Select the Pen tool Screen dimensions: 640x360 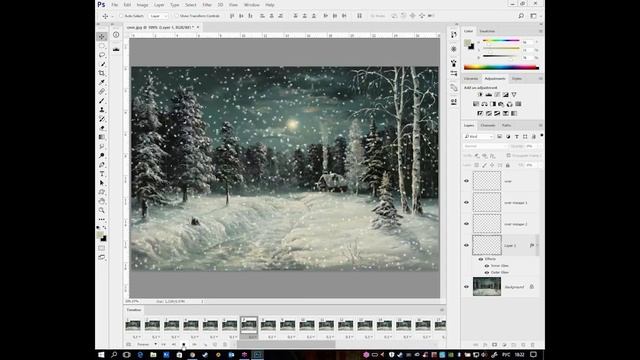[102, 164]
